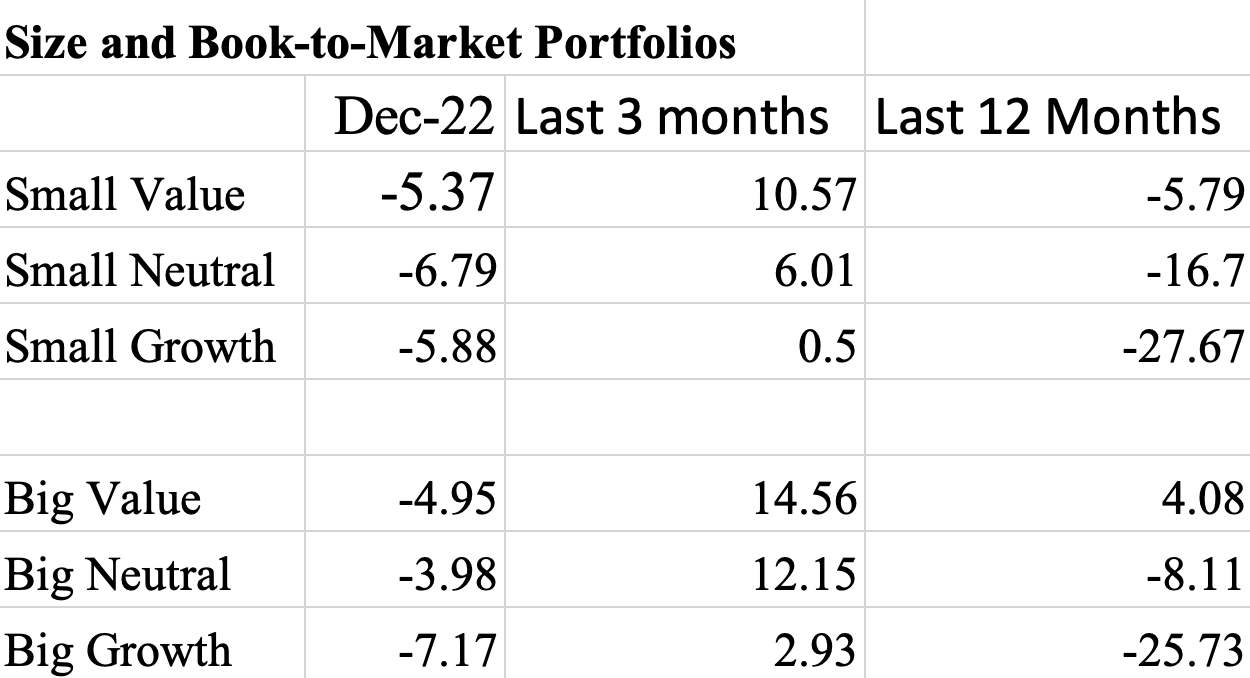The height and width of the screenshot is (678, 1250).
Task: Select the Big Value cell 14.56
Action: (804, 498)
